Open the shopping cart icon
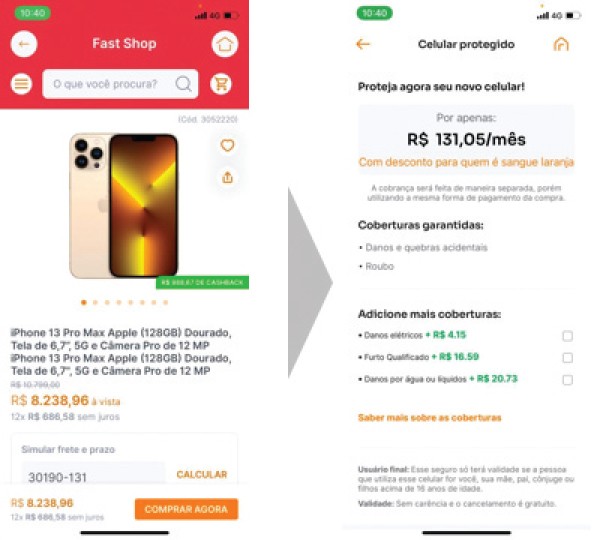The image size is (592, 540). tap(221, 84)
